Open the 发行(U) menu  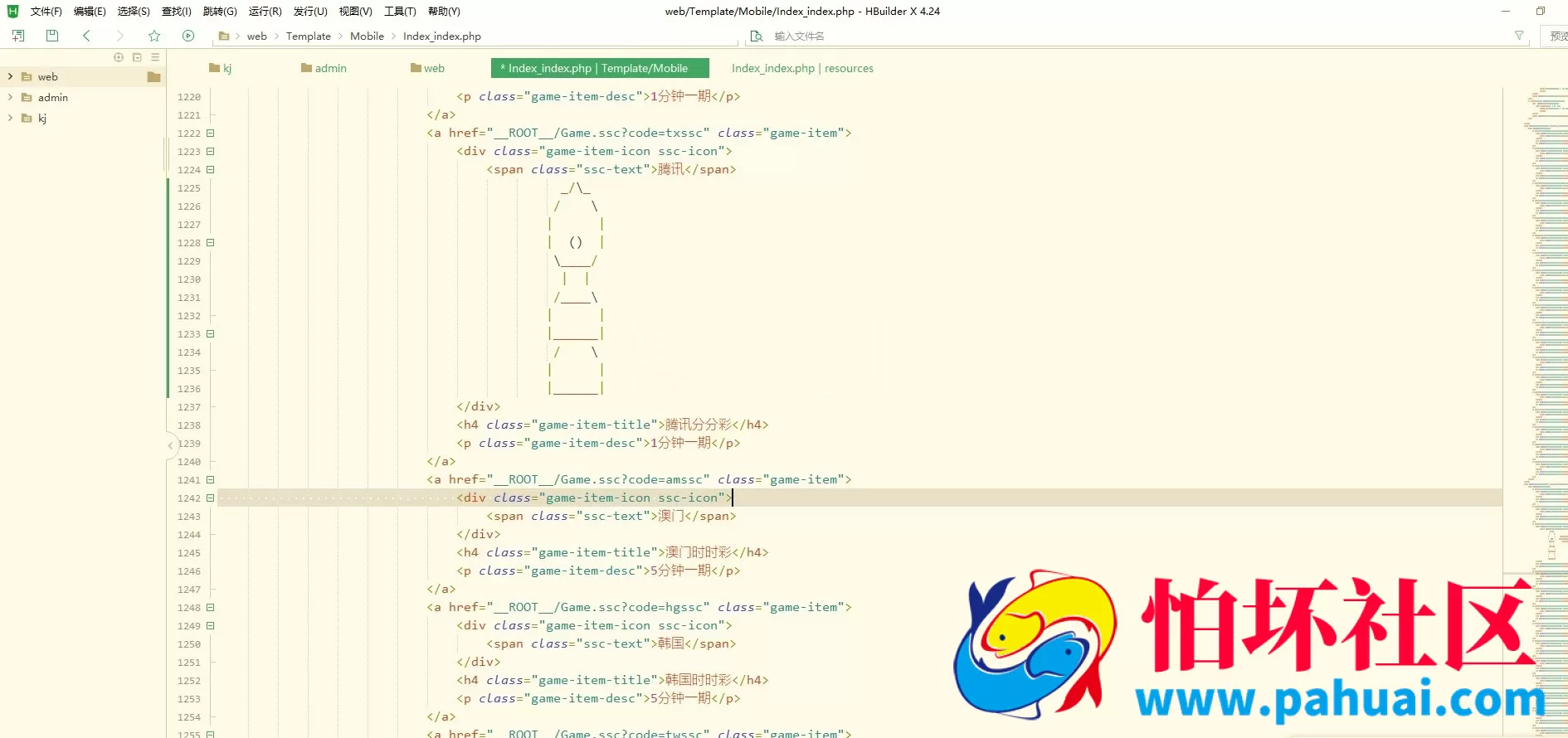tap(310, 12)
